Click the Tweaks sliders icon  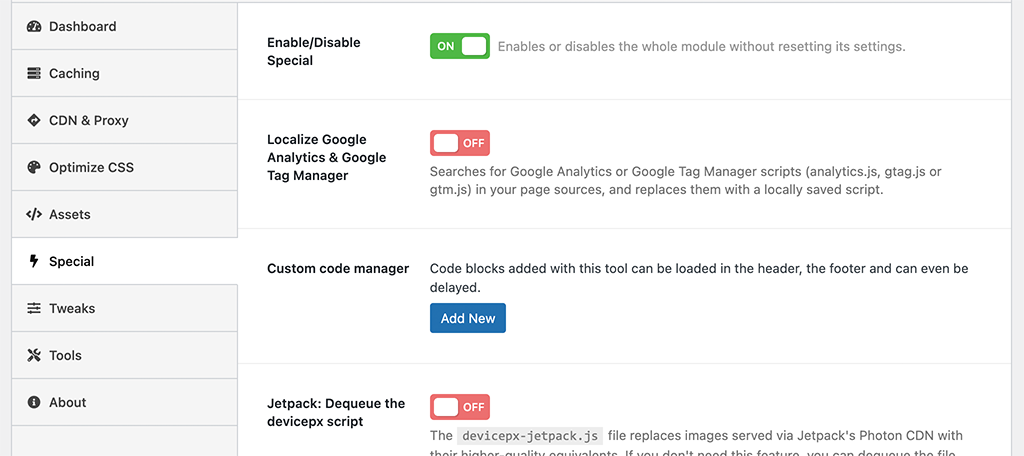click(x=34, y=309)
